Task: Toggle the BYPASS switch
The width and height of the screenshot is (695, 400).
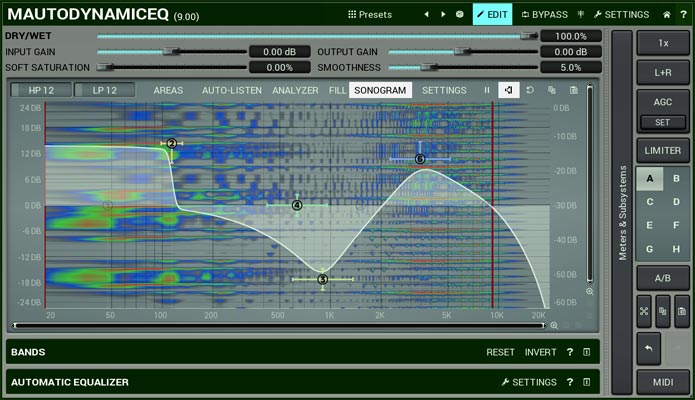Action: coord(544,15)
